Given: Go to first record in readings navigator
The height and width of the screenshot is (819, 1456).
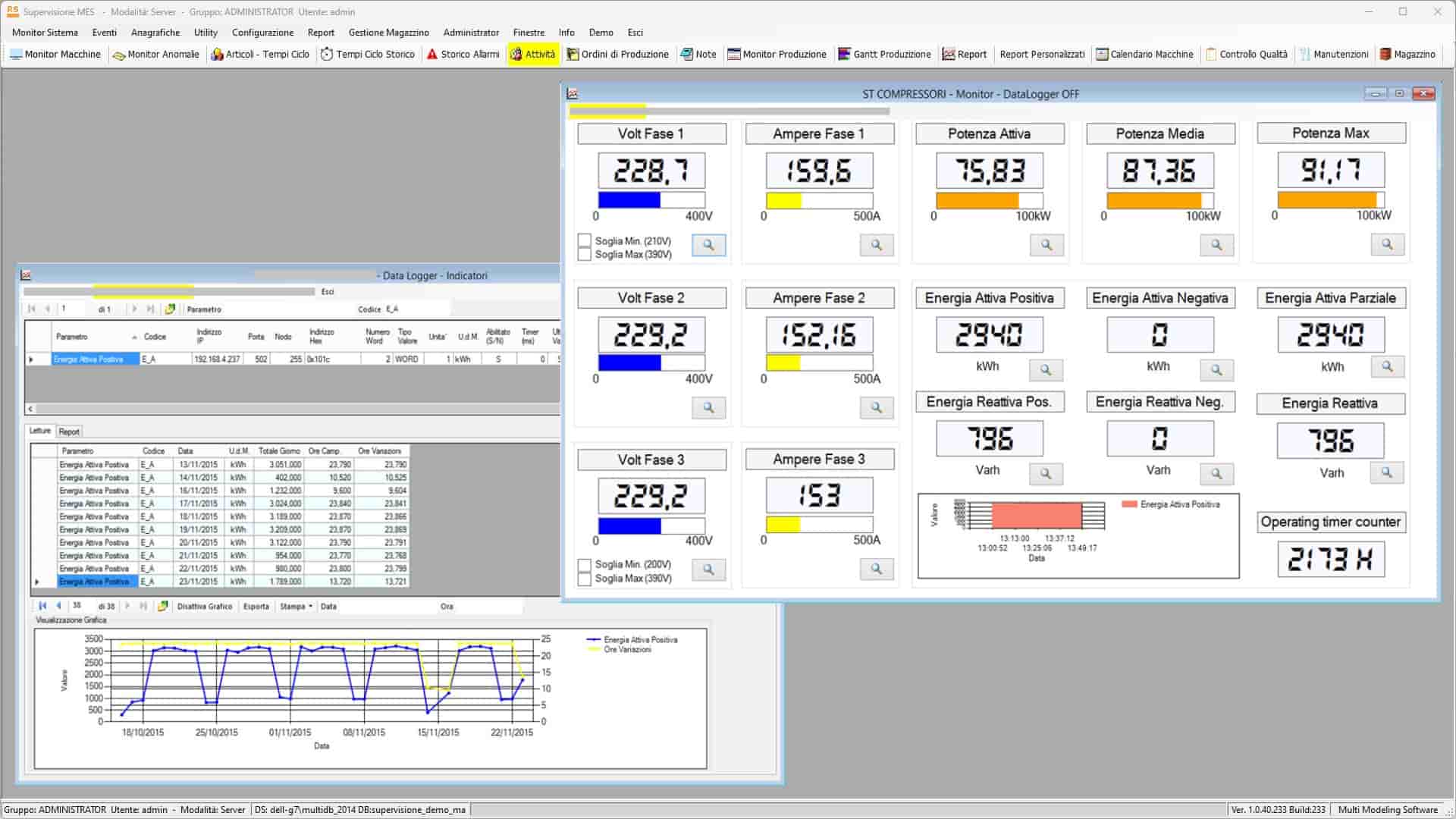Looking at the screenshot, I should coord(42,606).
